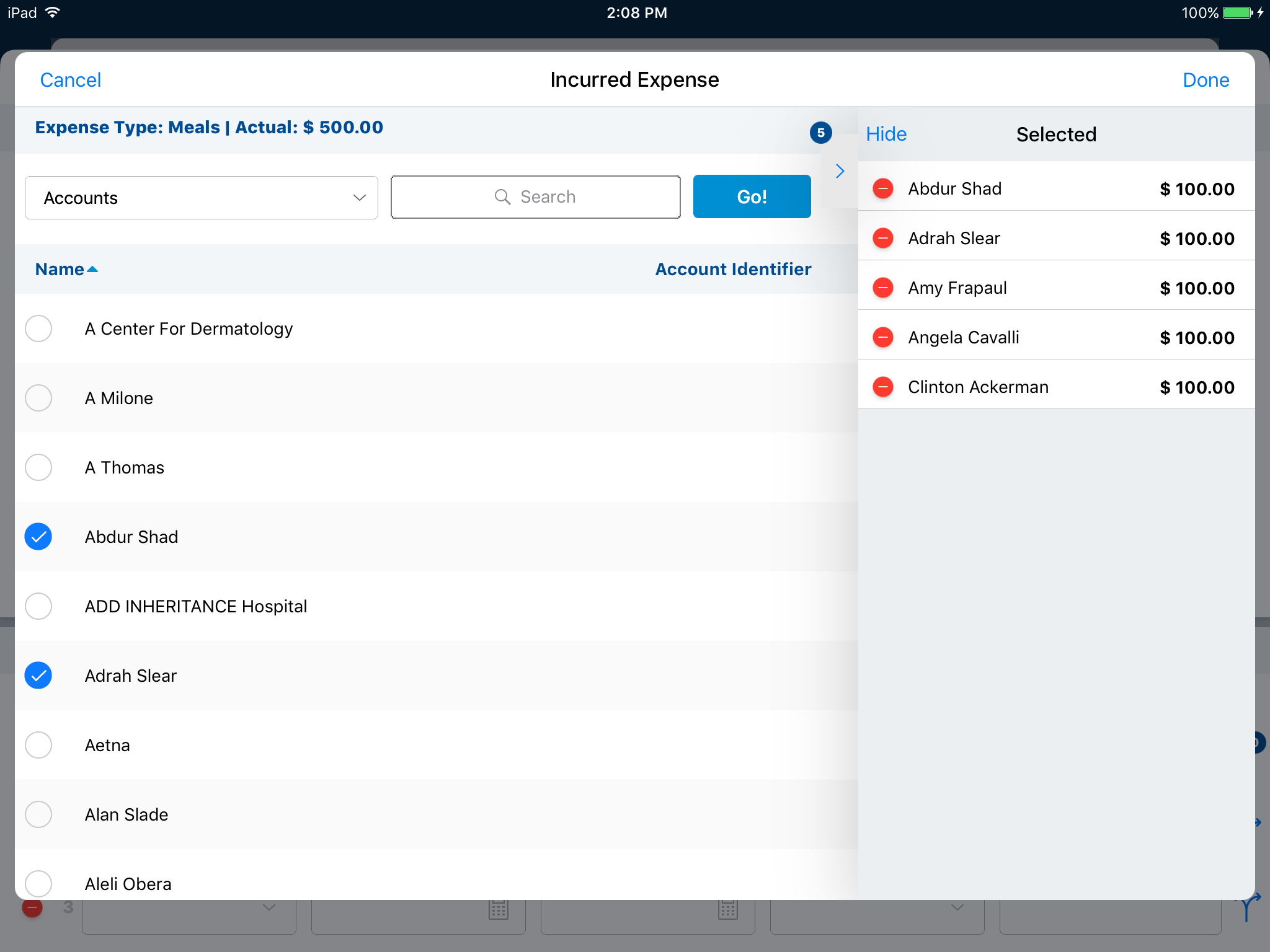
Task: Check the Aetna account circle
Action: click(38, 745)
